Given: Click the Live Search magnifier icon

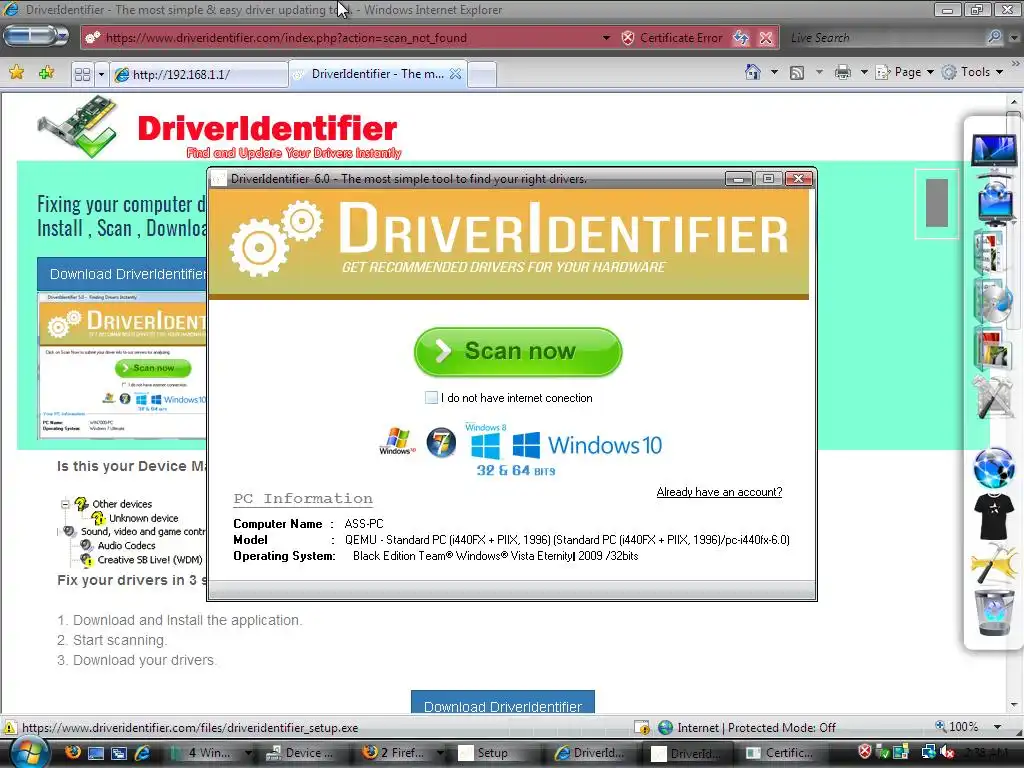Looking at the screenshot, I should pos(994,37).
